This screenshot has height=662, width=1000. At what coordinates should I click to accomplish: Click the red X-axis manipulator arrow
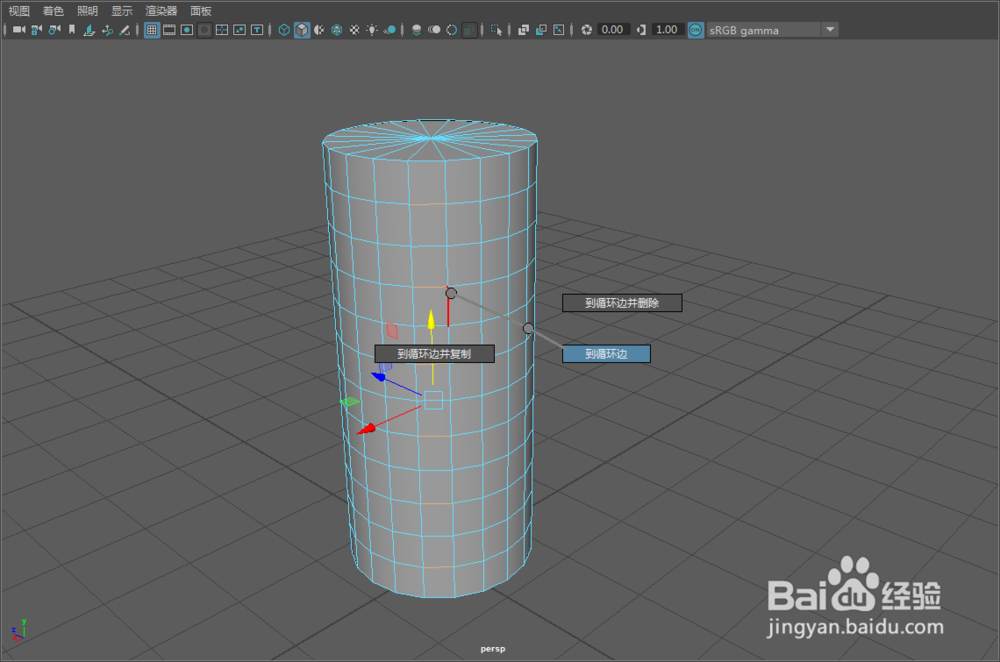[366, 429]
